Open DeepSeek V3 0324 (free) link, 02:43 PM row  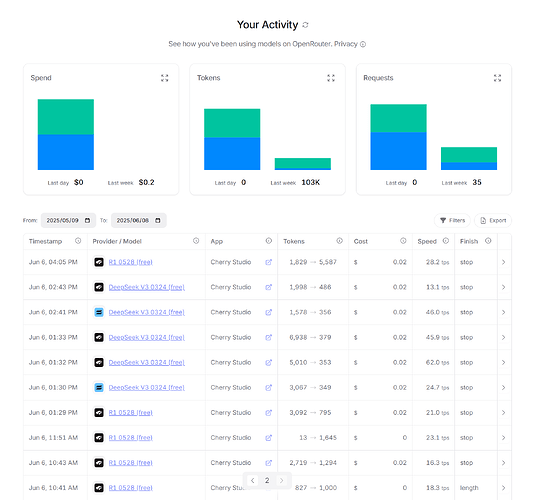(x=147, y=287)
